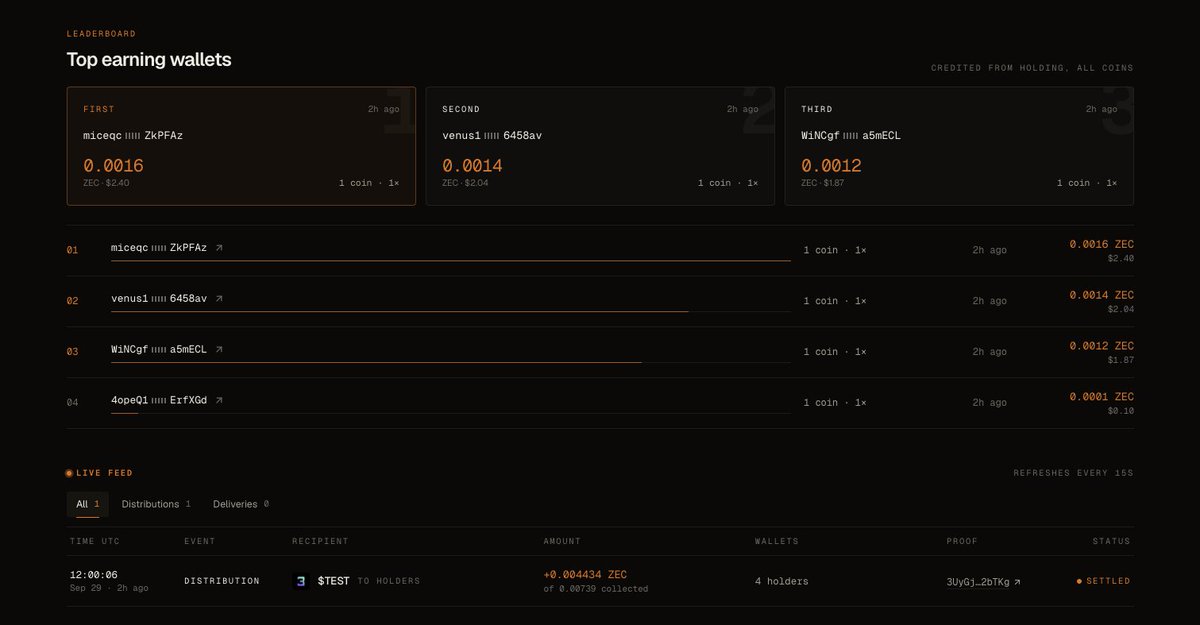This screenshot has height=625, width=1200.
Task: Click the rank number 03 in the leaderboard
Action: coord(72,352)
